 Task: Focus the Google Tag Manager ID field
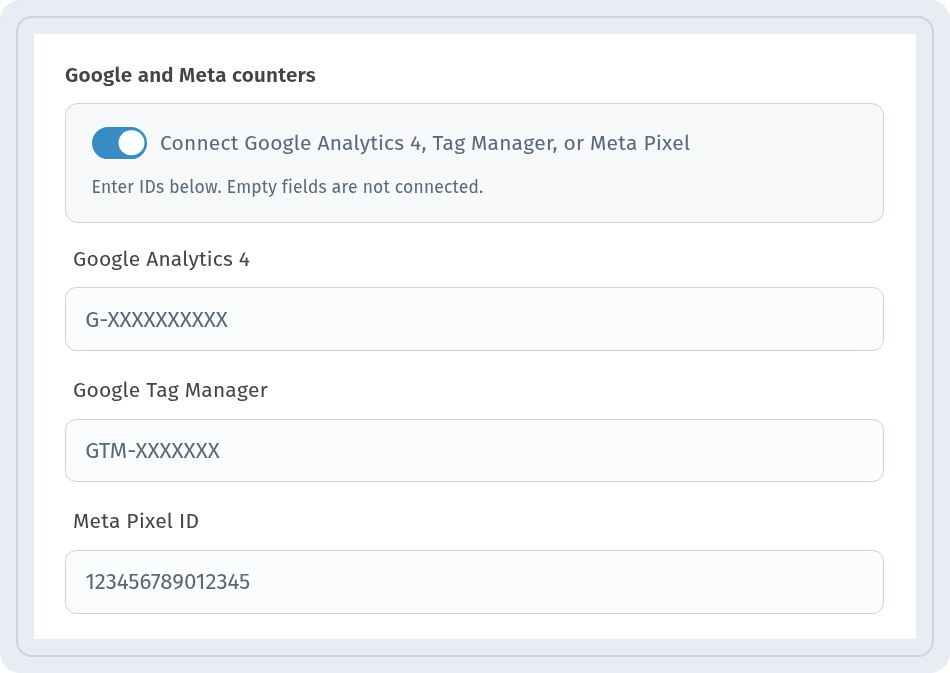pyautogui.click(x=474, y=451)
